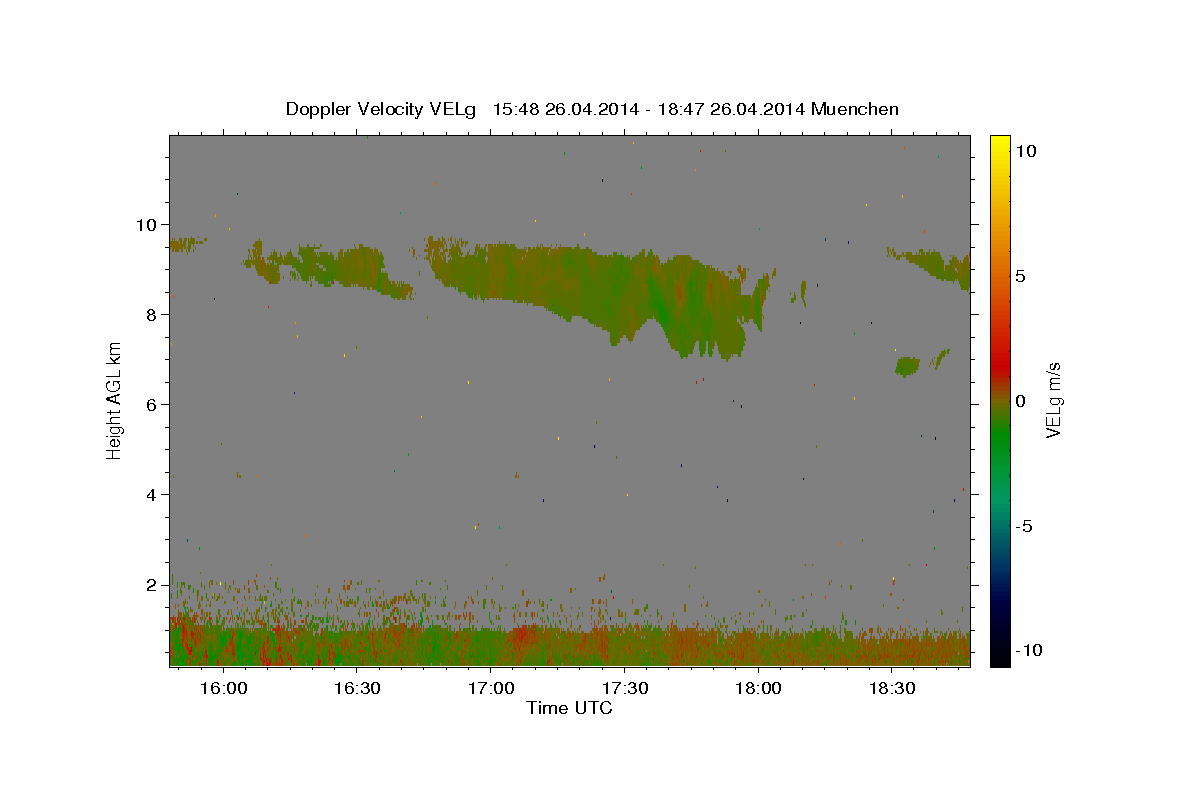The image size is (1200, 800).
Task: Click the colorbar value 10 label
Action: coord(1025,150)
